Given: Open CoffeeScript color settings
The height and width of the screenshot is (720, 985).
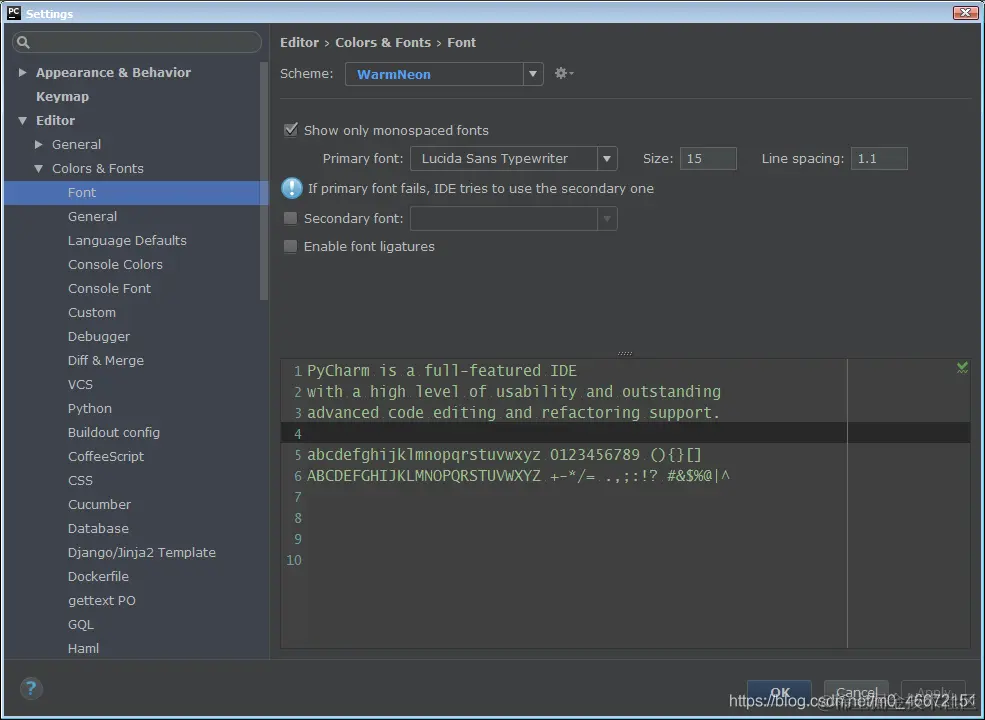Looking at the screenshot, I should [x=106, y=456].
